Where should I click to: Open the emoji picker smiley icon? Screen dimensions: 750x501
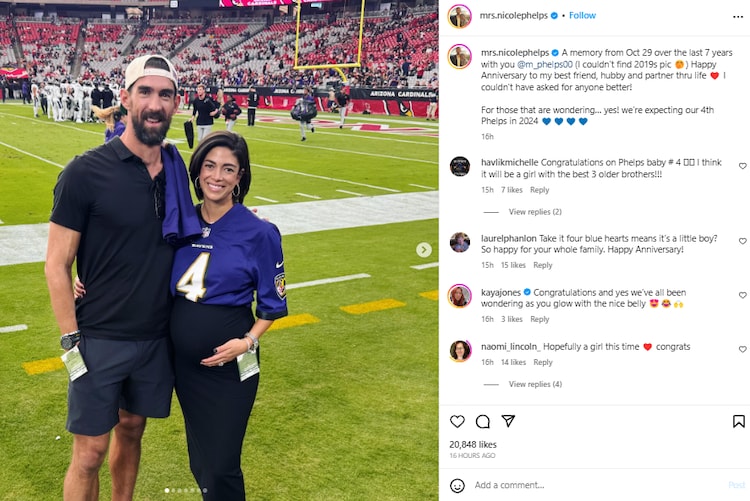click(457, 485)
